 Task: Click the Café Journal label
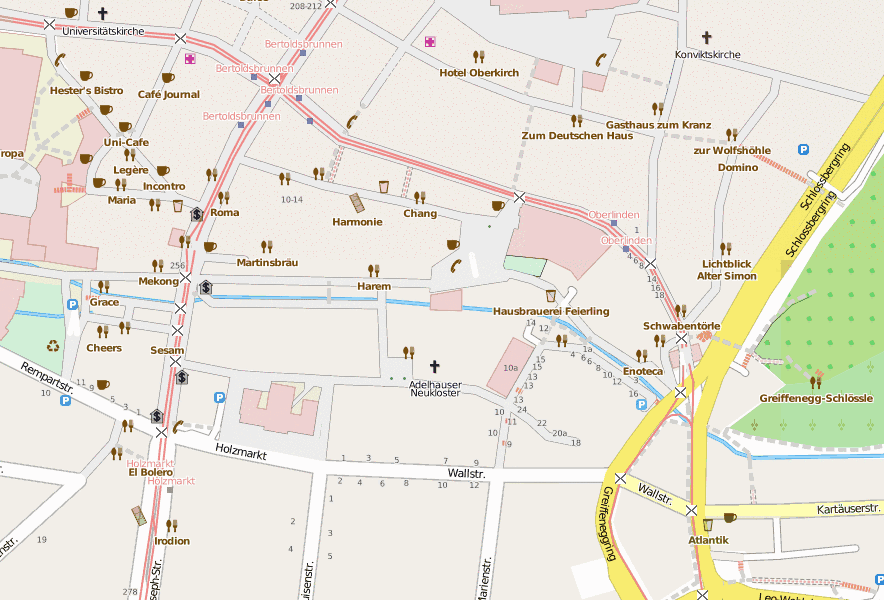[169, 94]
